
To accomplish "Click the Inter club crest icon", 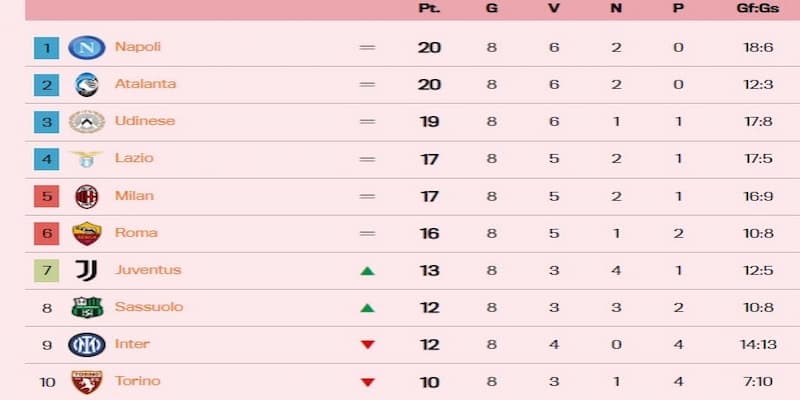I will pyautogui.click(x=87, y=344).
